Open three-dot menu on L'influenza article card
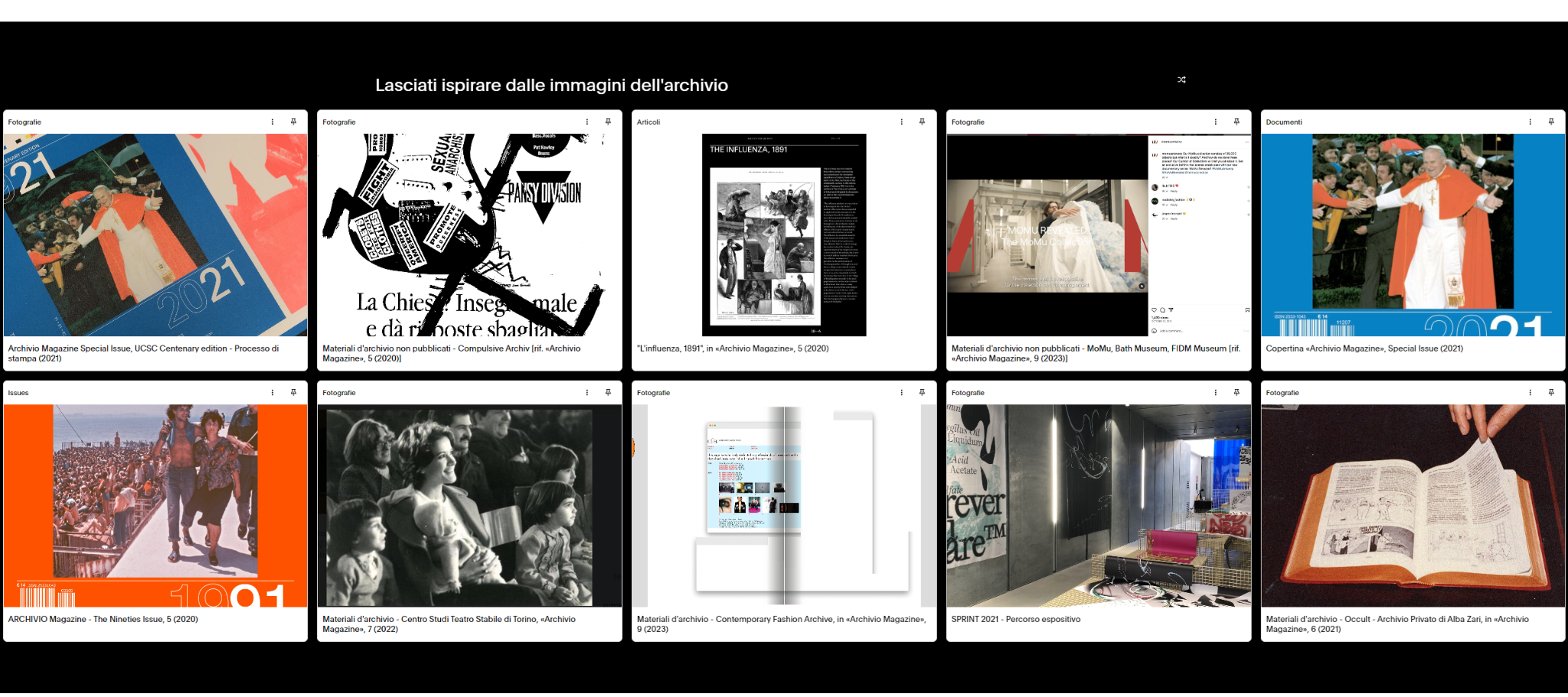The width and height of the screenshot is (1568, 697). 902,122
